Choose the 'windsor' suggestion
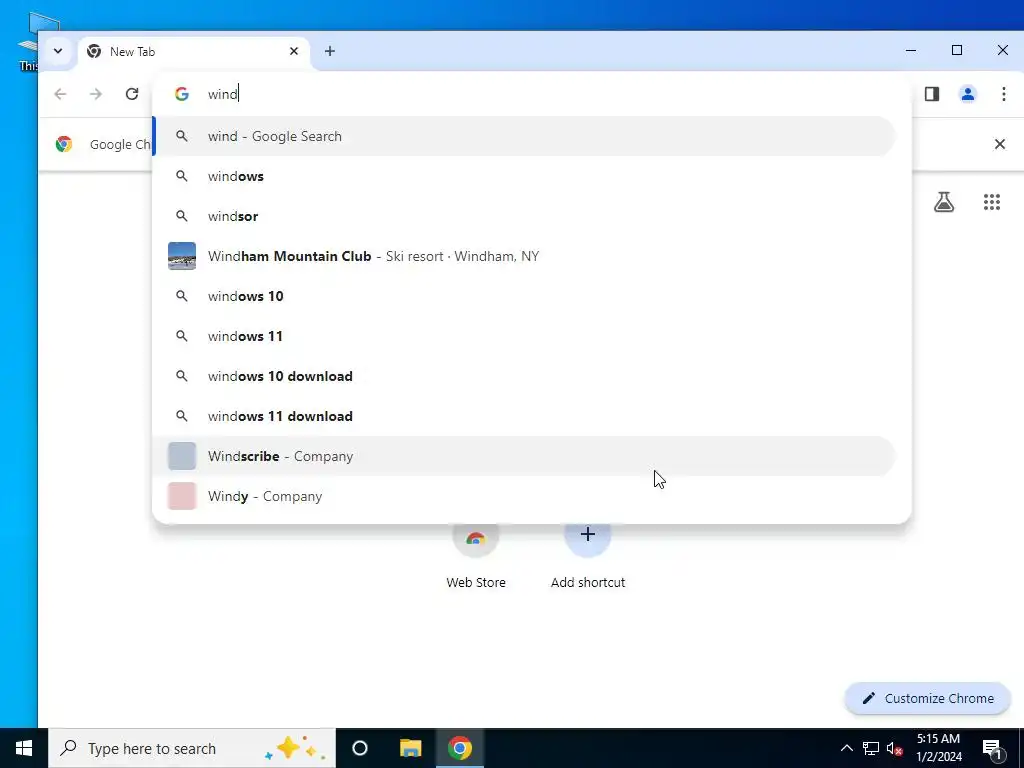Screen dimensions: 1024x768 [x=524, y=216]
